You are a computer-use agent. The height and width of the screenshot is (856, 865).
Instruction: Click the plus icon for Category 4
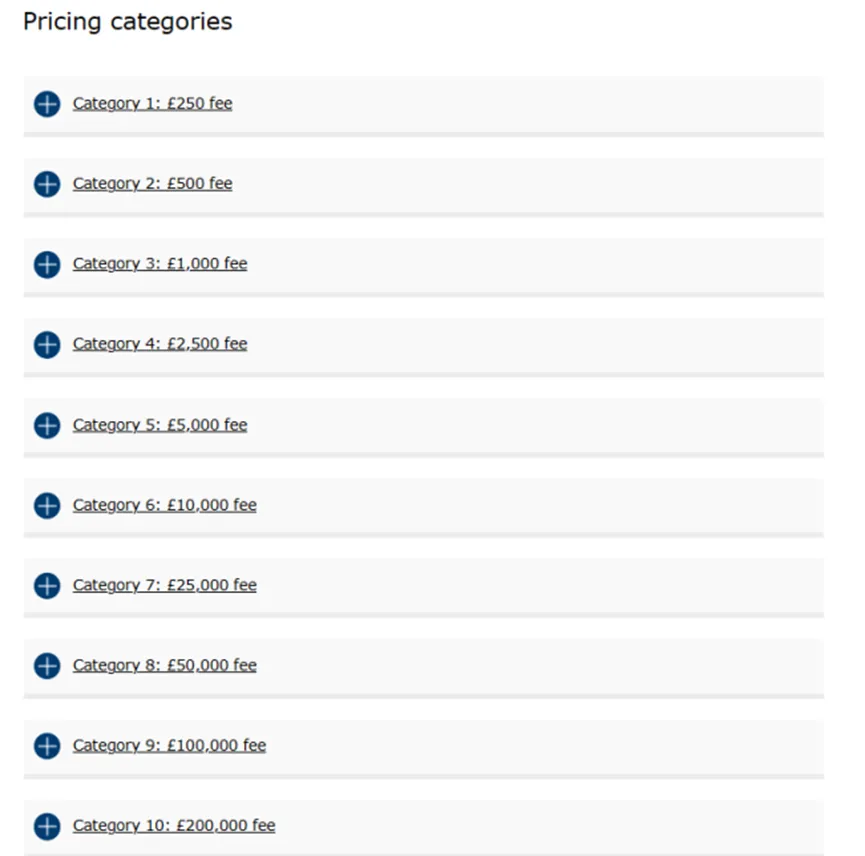[x=47, y=345]
